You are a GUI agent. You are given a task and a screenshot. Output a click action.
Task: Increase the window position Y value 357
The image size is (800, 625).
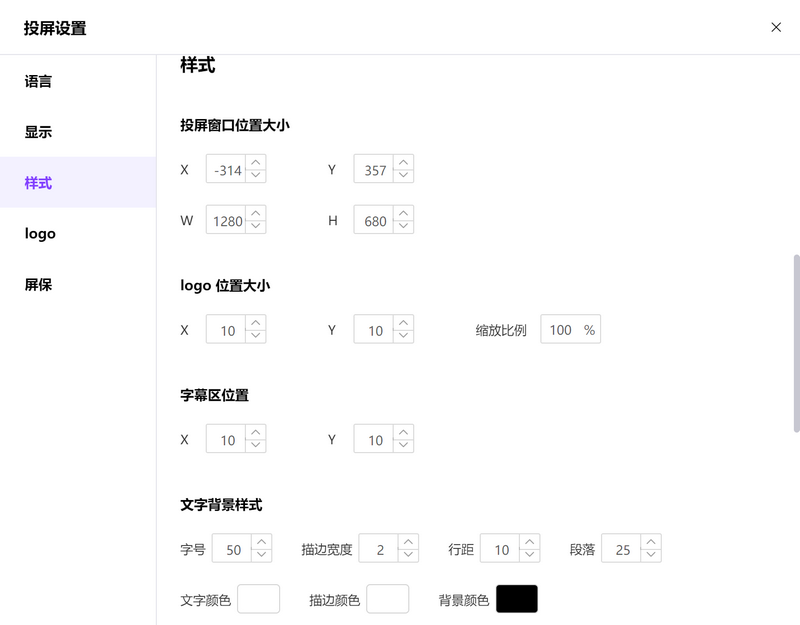tap(403, 162)
